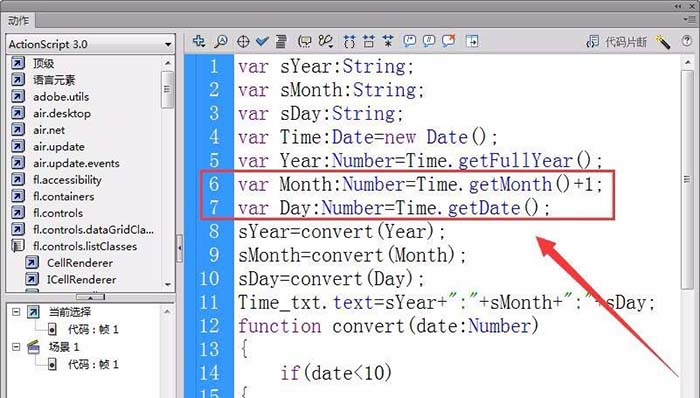Image resolution: width=700 pixels, height=398 pixels.
Task: Apply line comment icon
Action: point(429,41)
